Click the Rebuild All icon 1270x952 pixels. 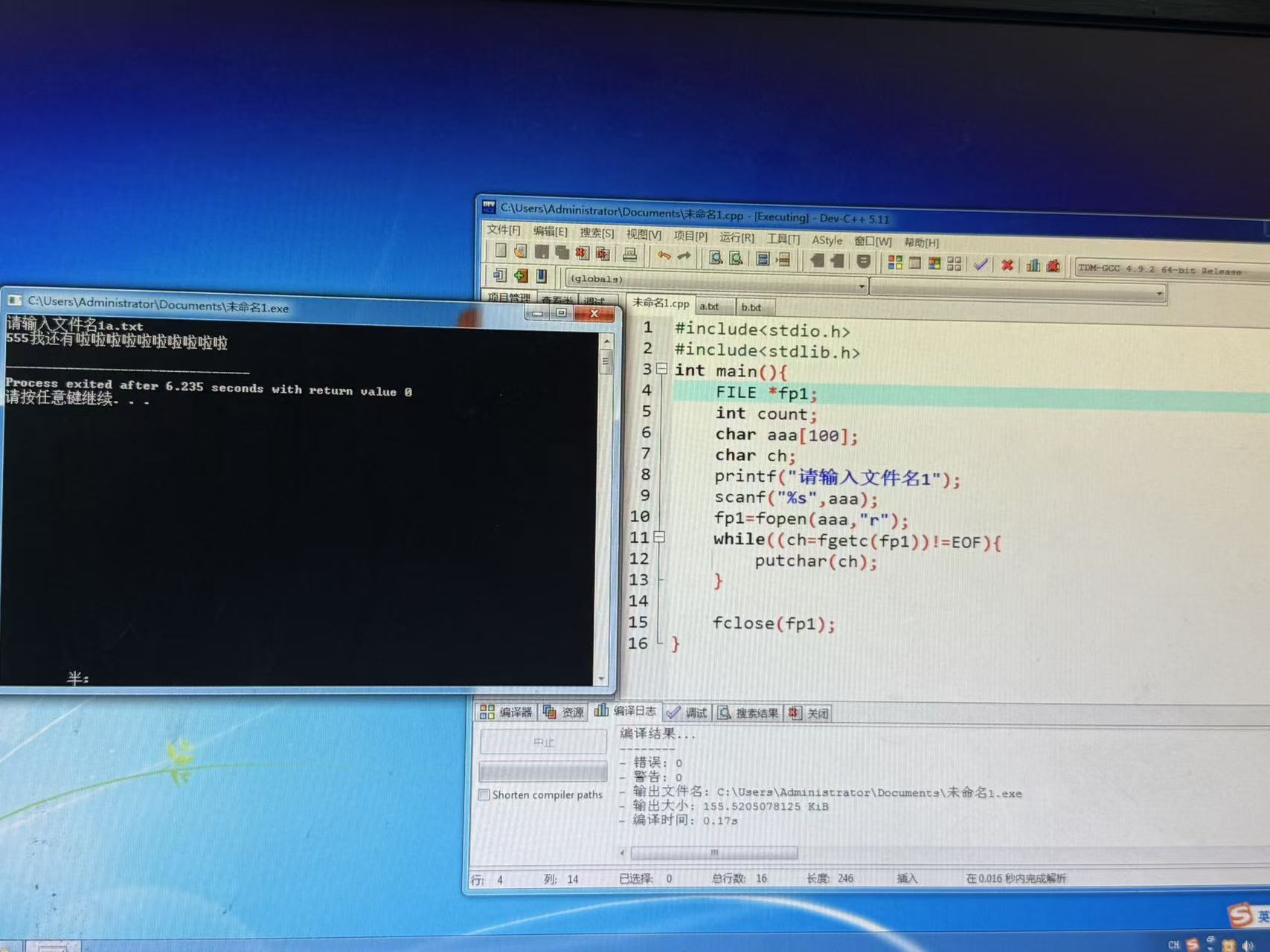tap(955, 263)
